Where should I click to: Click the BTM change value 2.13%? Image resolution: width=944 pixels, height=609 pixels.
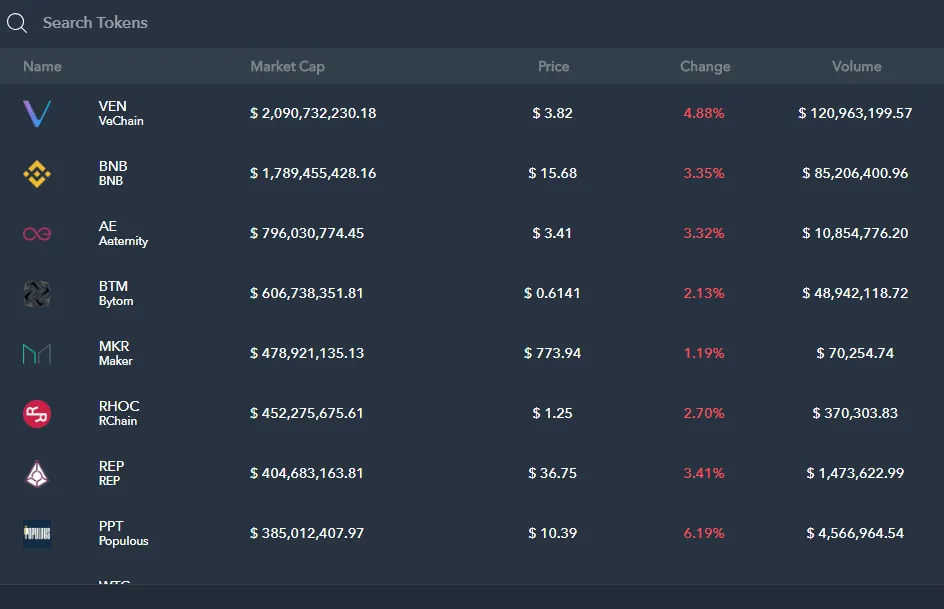coord(704,293)
